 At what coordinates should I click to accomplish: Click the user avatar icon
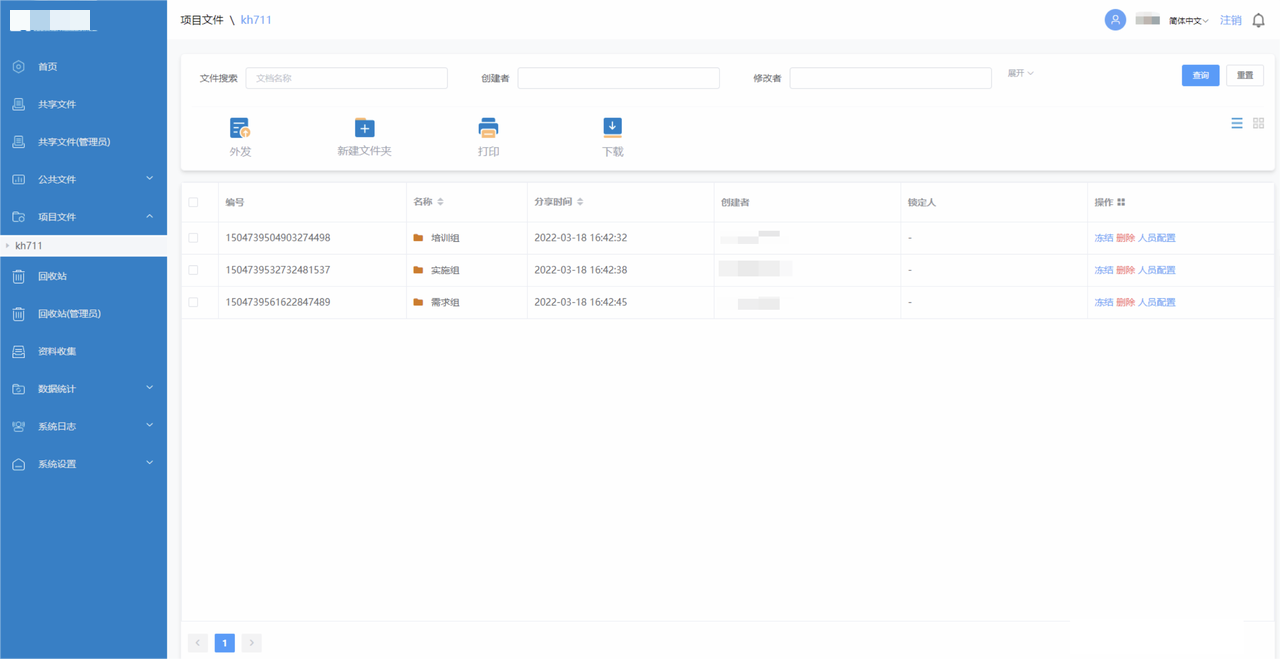1115,20
